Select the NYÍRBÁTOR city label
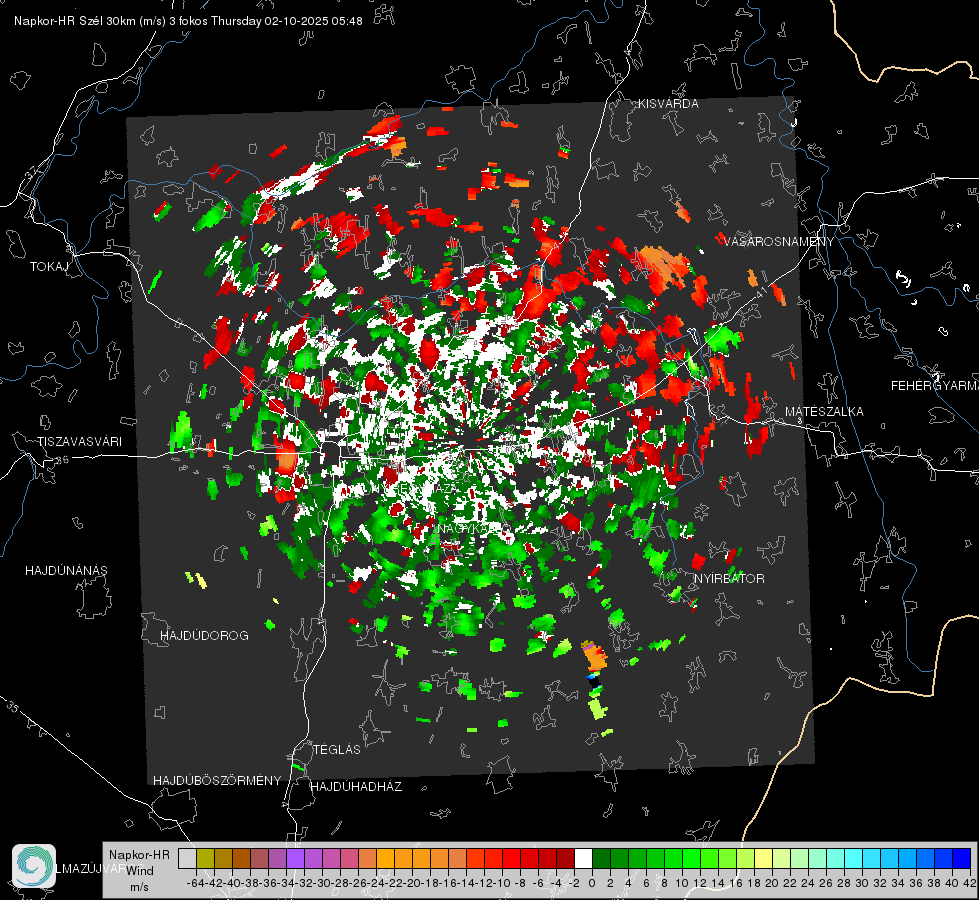 click(x=729, y=579)
